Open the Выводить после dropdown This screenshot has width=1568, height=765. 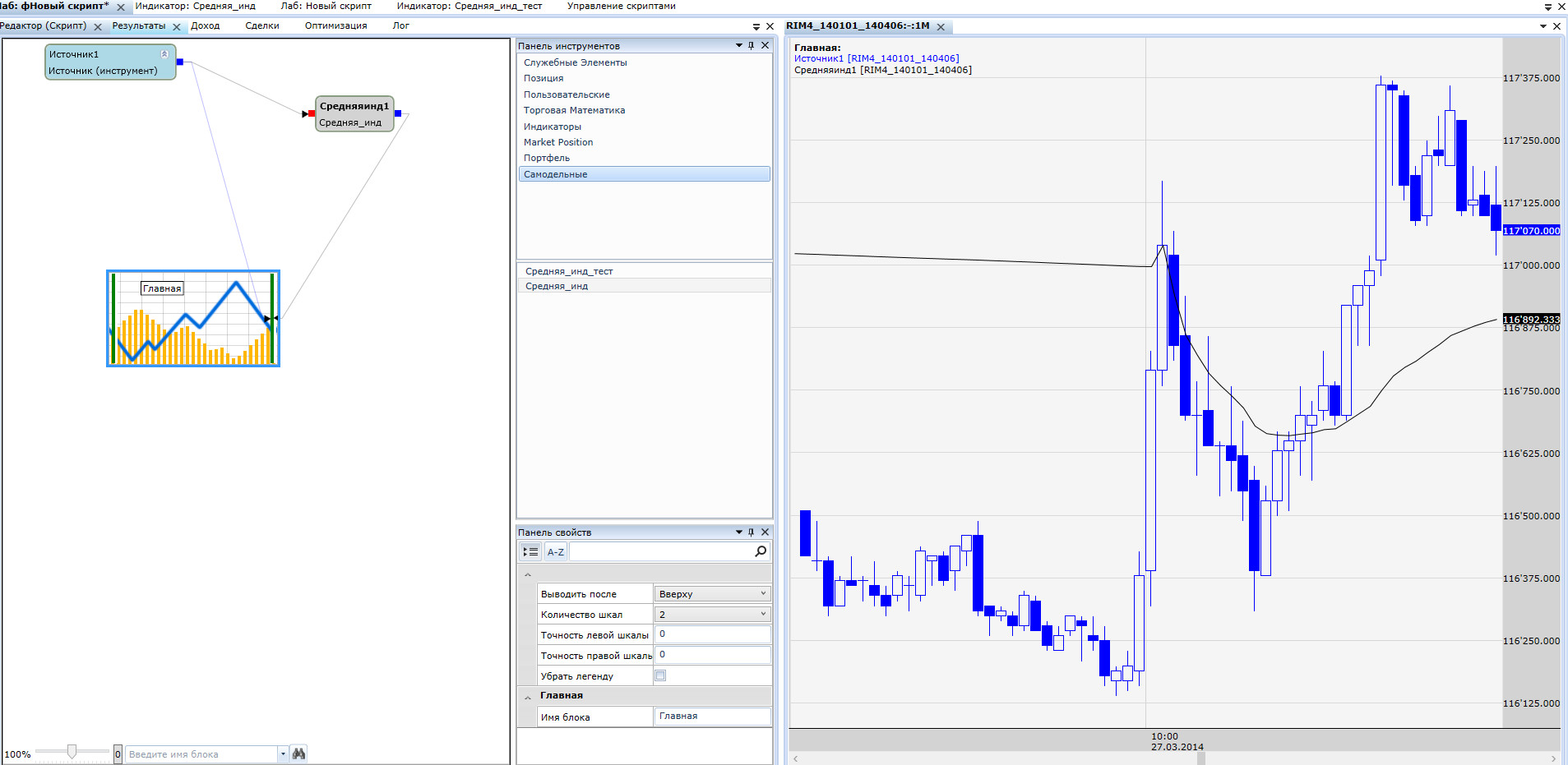pyautogui.click(x=762, y=593)
